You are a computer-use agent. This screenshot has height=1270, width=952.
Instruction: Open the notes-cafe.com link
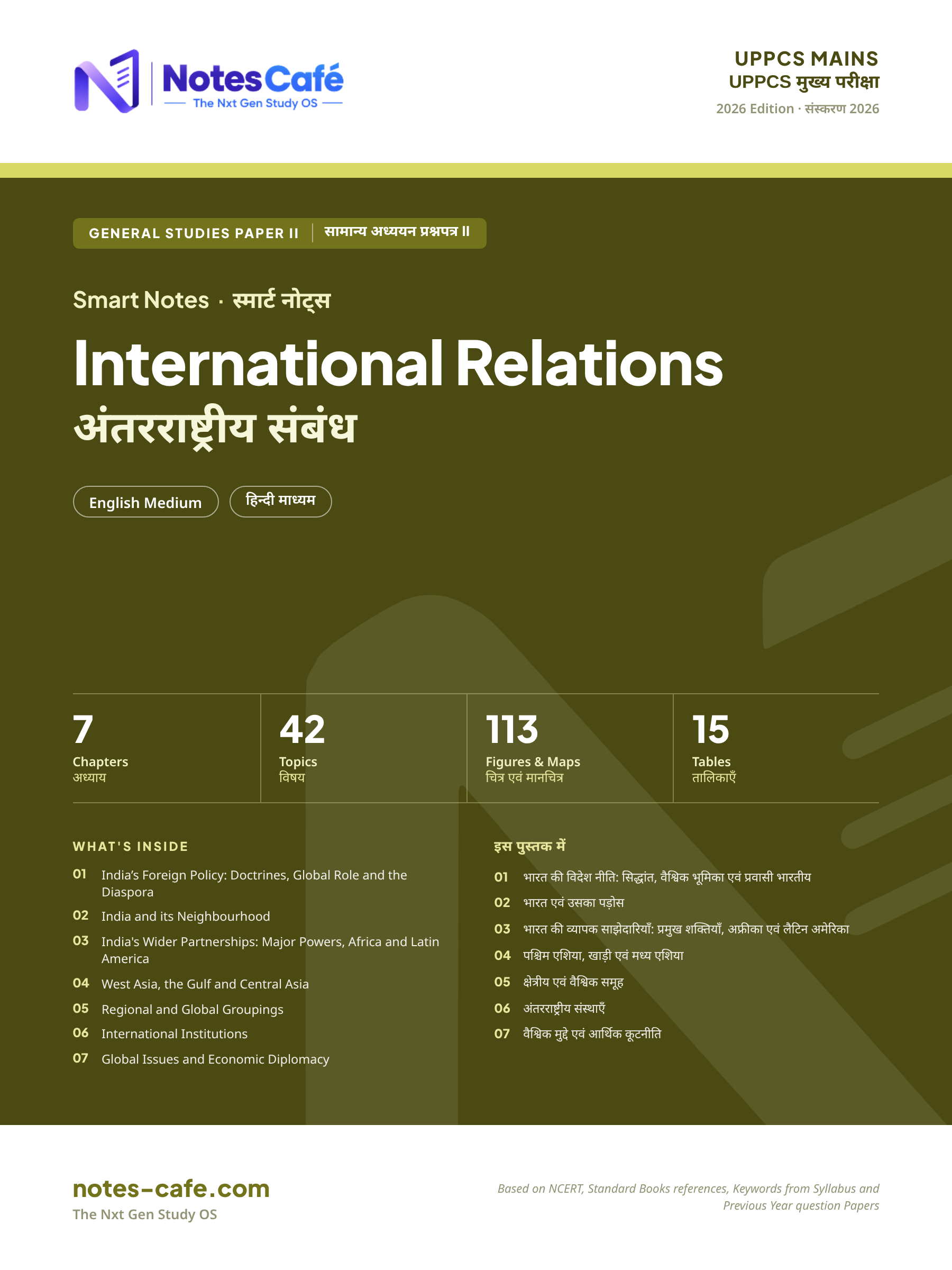[171, 1189]
